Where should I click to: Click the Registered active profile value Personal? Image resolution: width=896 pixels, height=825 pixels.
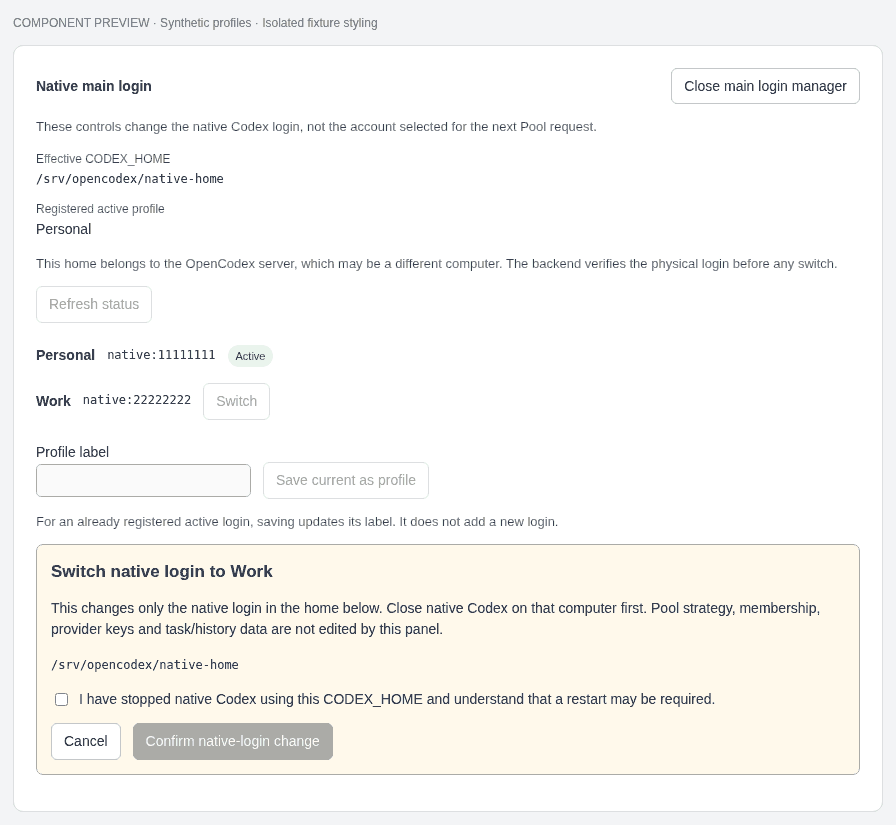tap(63, 229)
